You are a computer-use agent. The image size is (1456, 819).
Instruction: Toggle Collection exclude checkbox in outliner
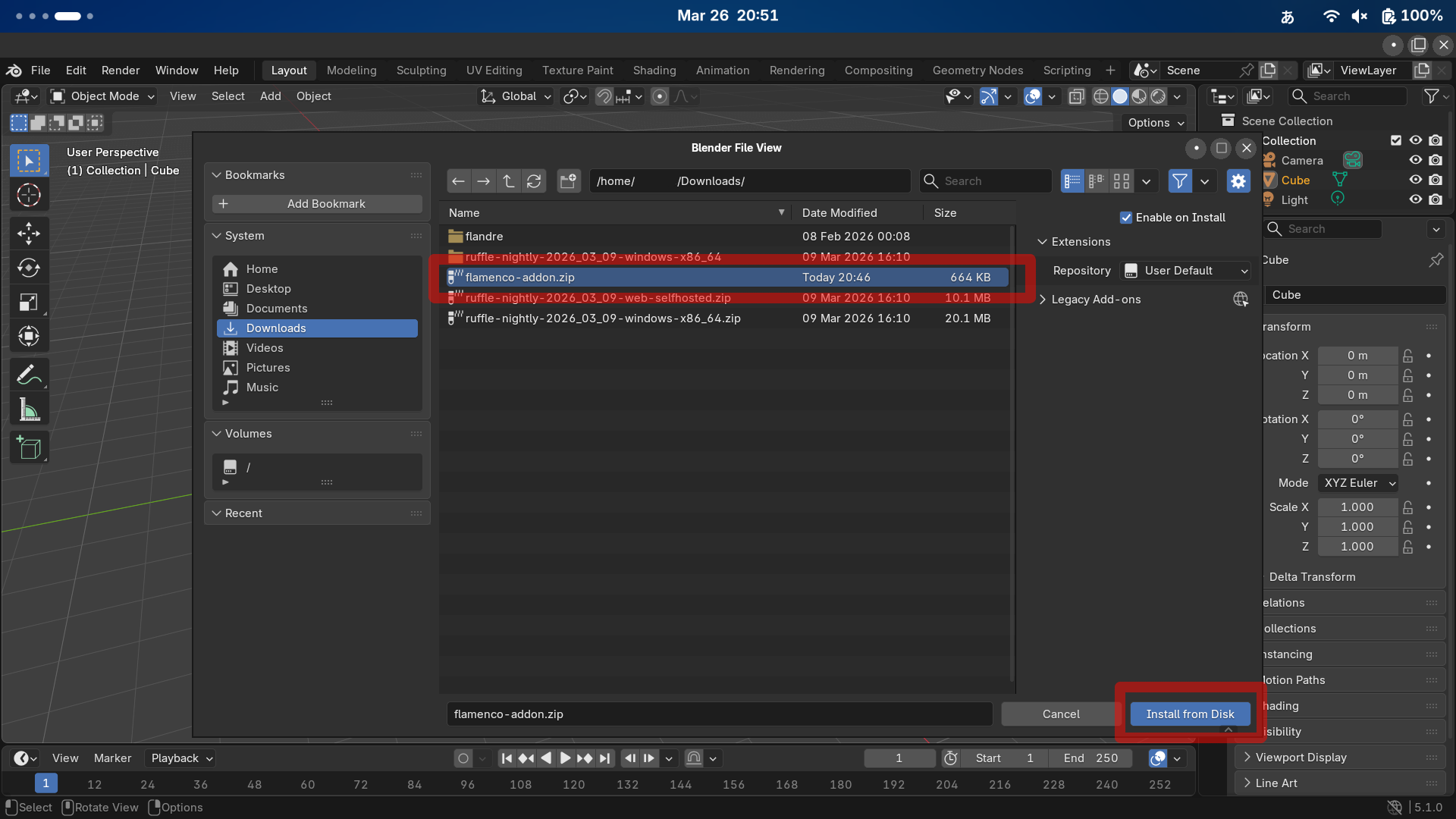pyautogui.click(x=1395, y=140)
